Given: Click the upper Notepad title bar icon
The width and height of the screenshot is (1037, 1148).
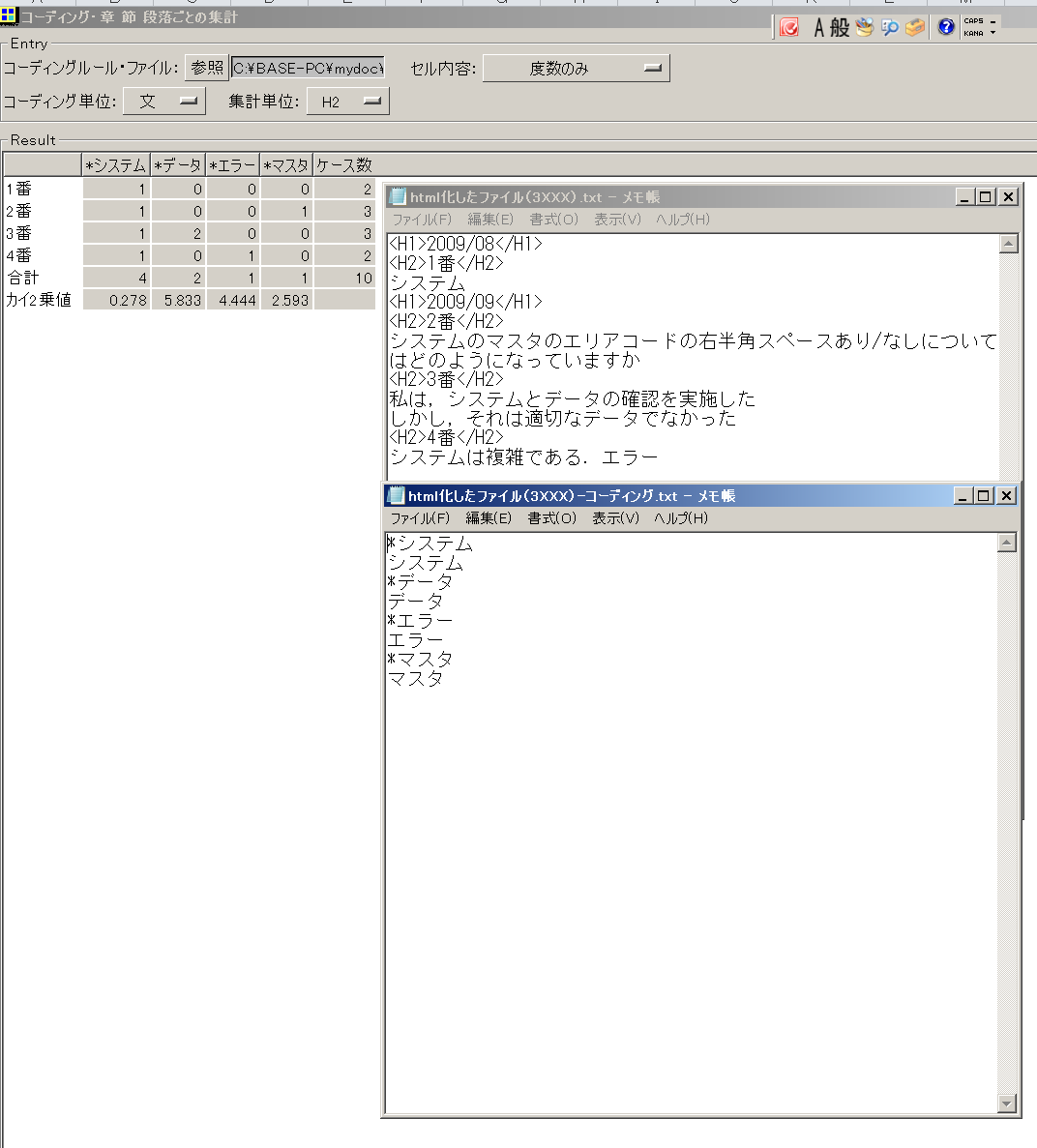Looking at the screenshot, I should (x=398, y=196).
